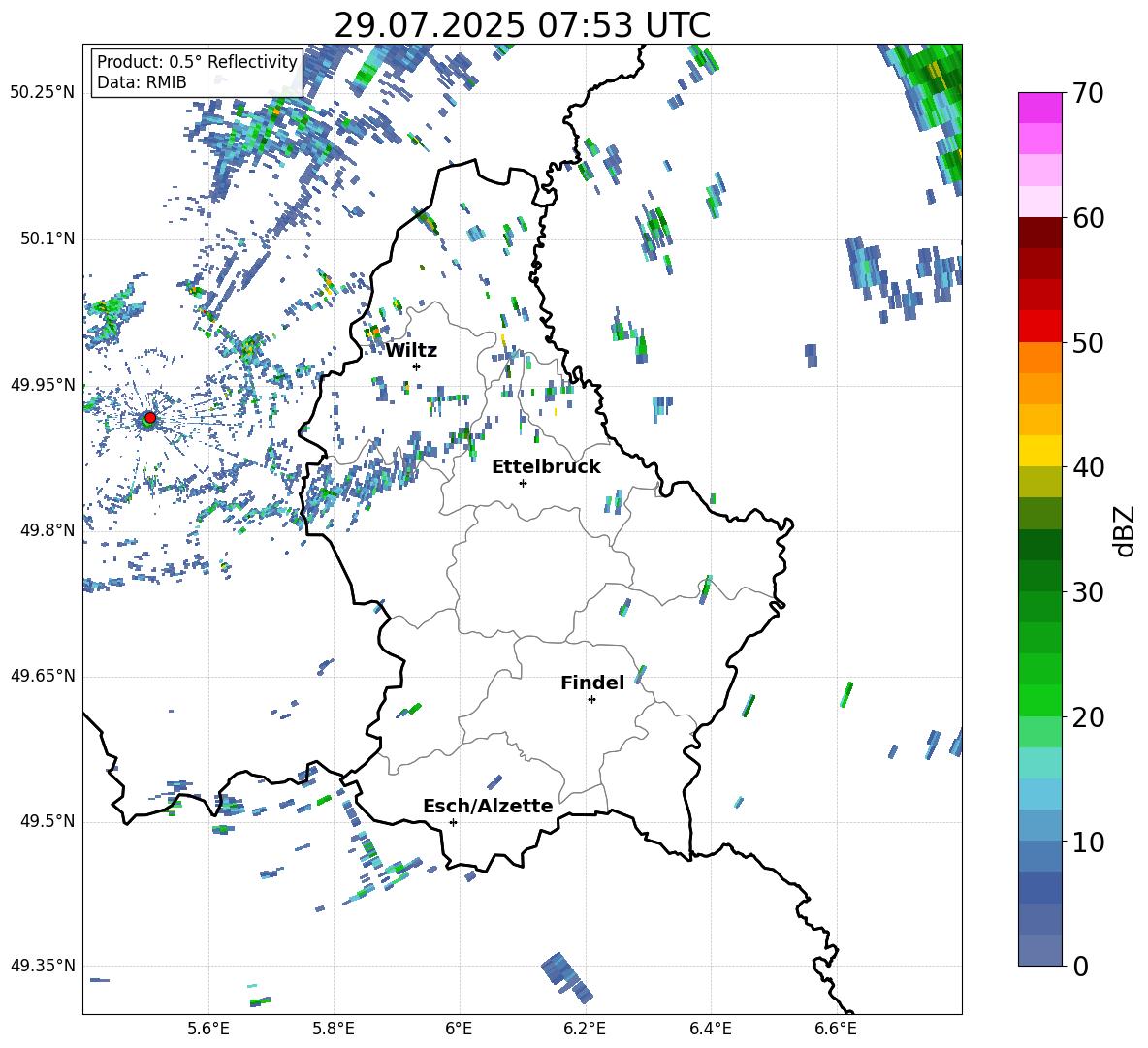
Task: Click the latitude label 50.25°N
Action: coord(43,93)
